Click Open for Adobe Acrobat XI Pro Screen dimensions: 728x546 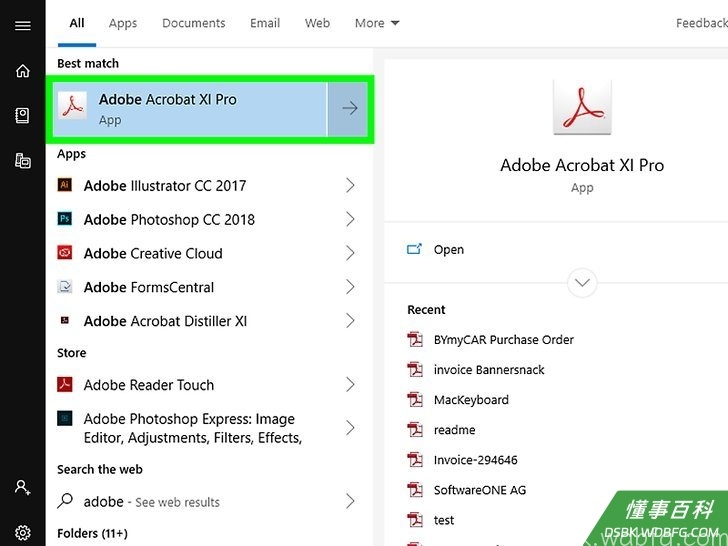[448, 250]
